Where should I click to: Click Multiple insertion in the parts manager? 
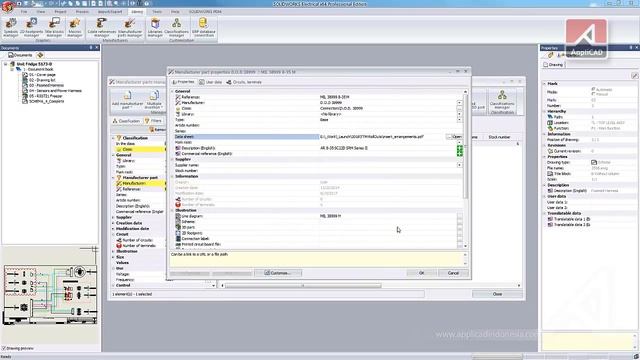coord(154,100)
